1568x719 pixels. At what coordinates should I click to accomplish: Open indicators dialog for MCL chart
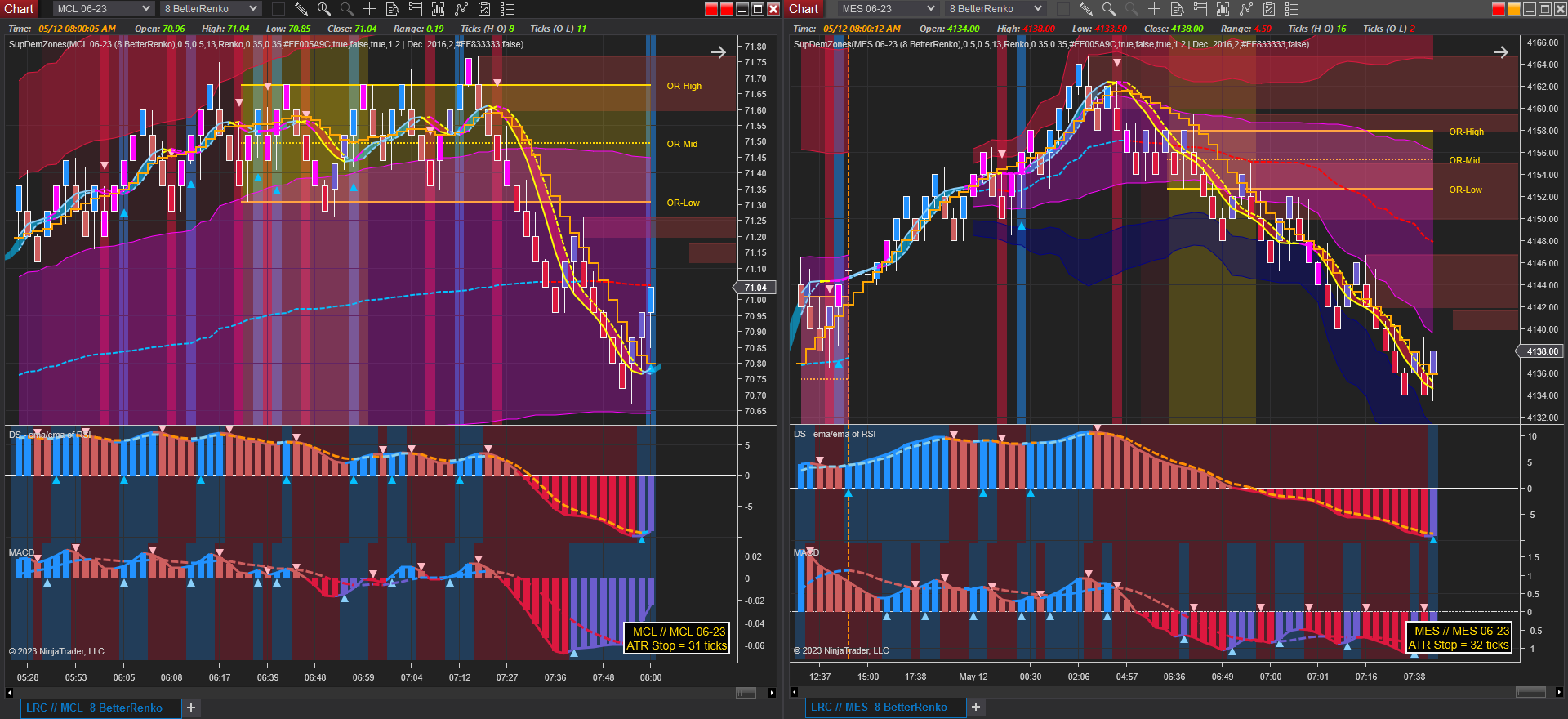461,9
